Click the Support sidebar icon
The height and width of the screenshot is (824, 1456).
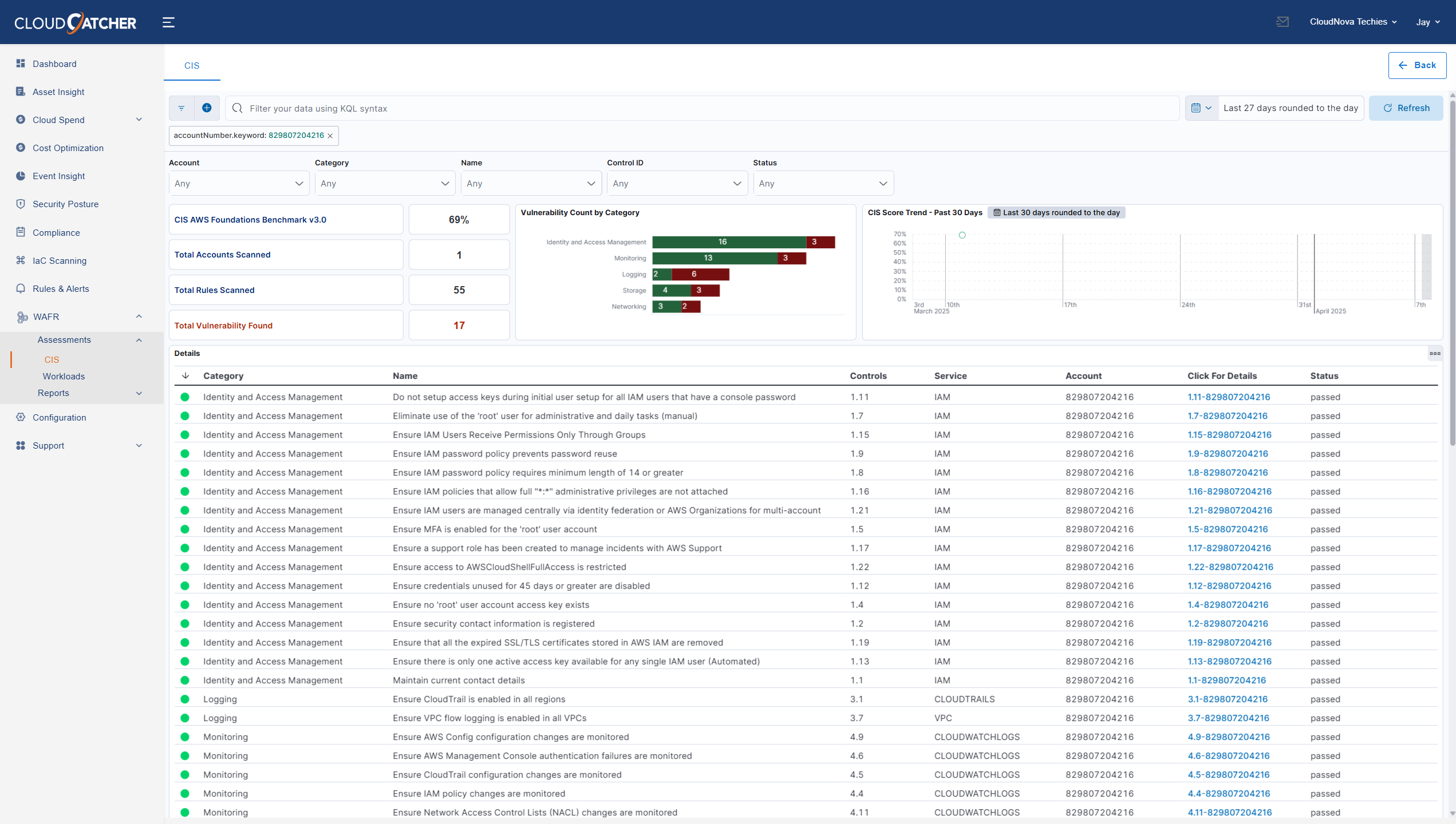[21, 445]
